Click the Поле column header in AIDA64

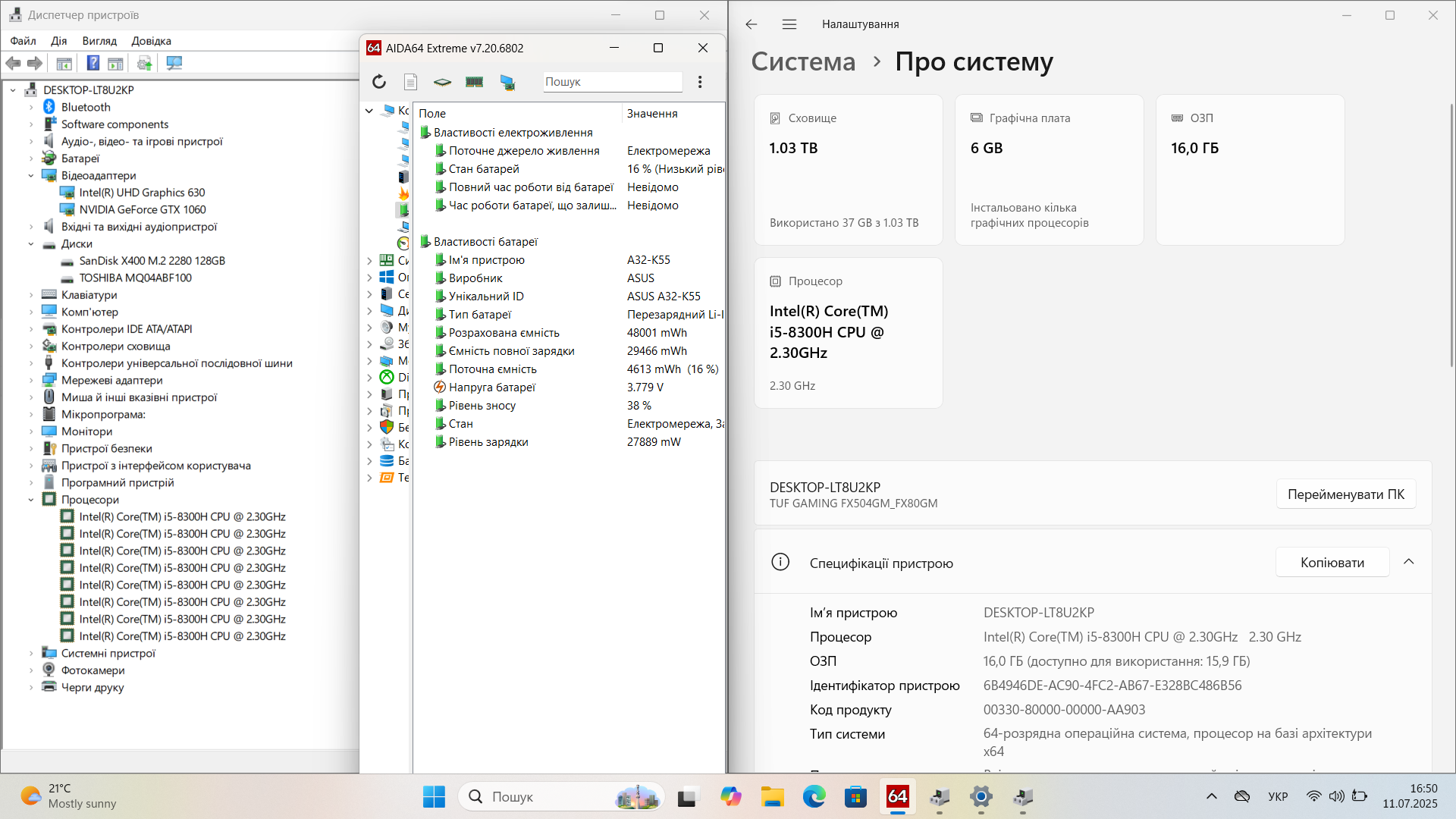pos(519,114)
